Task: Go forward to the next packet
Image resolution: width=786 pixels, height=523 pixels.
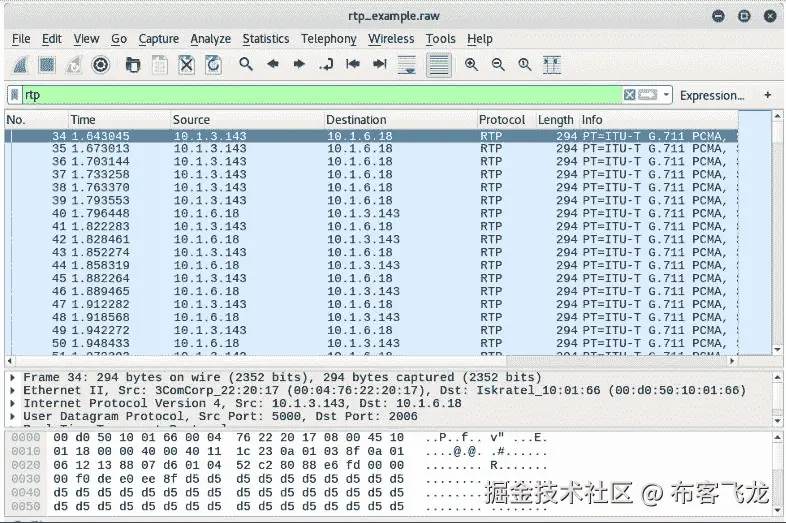Action: pos(299,64)
